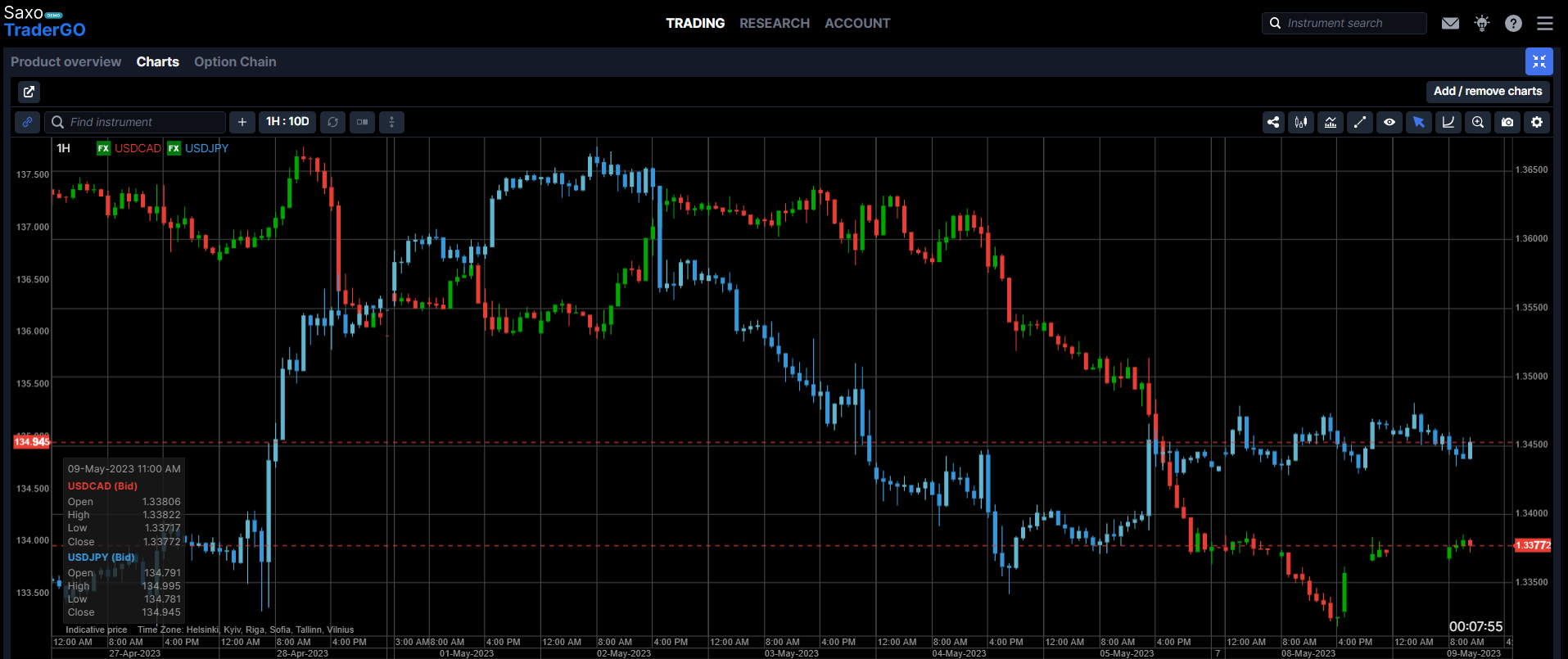1568x659 pixels.
Task: Open chart in a new window (pop-out icon)
Action: pos(28,92)
